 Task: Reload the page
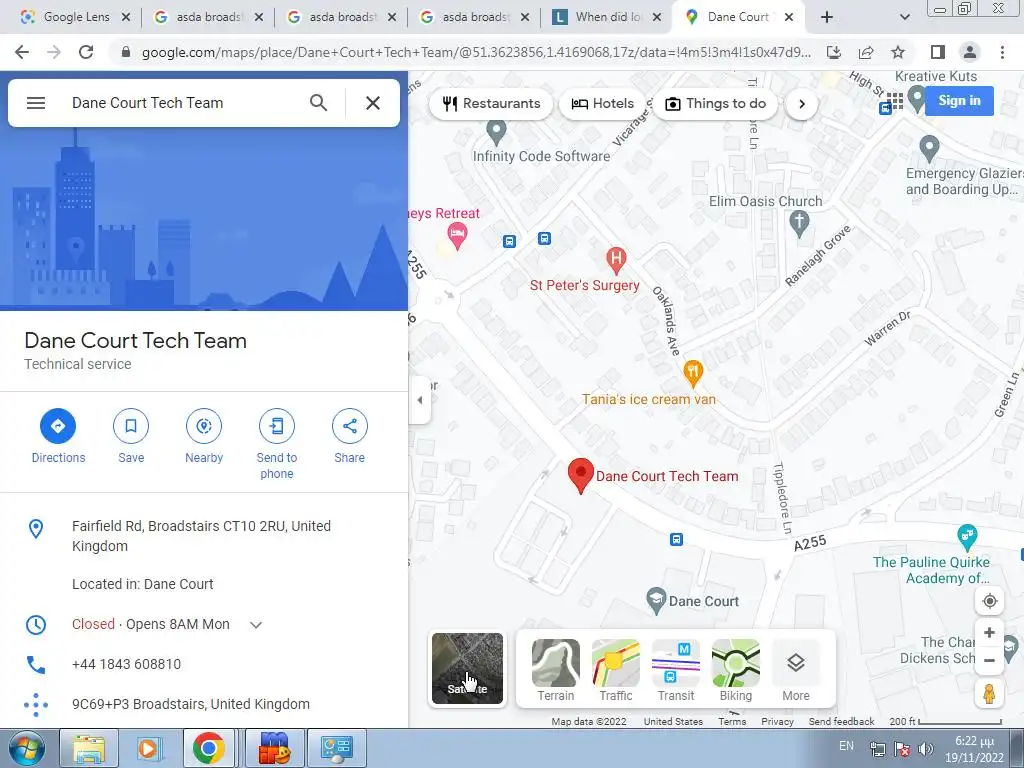click(x=86, y=52)
